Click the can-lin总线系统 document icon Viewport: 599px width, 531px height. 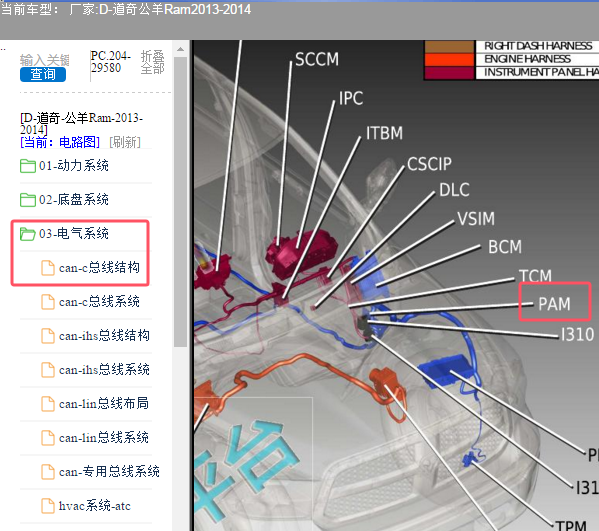[48, 438]
